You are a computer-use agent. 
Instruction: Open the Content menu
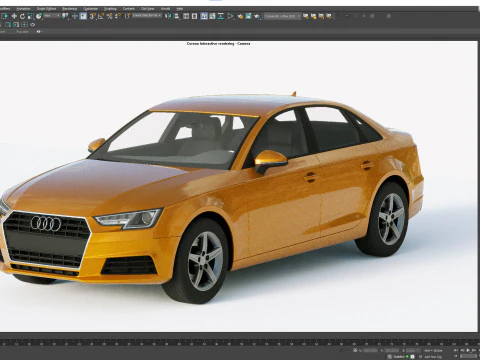[x=129, y=9]
